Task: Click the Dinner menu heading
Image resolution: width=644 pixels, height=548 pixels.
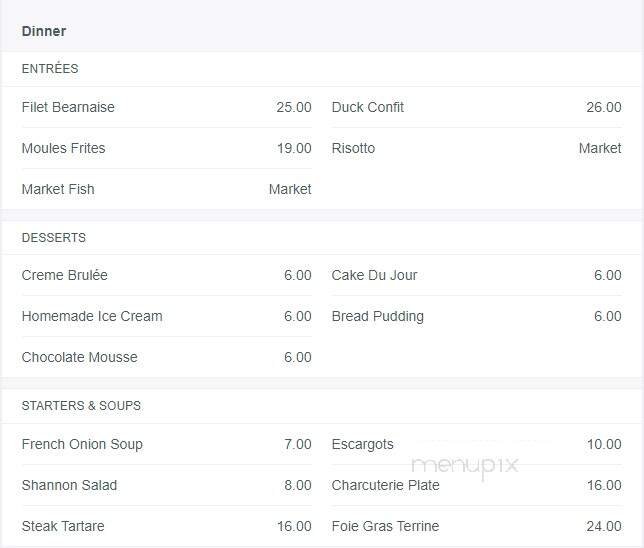Action: [44, 31]
